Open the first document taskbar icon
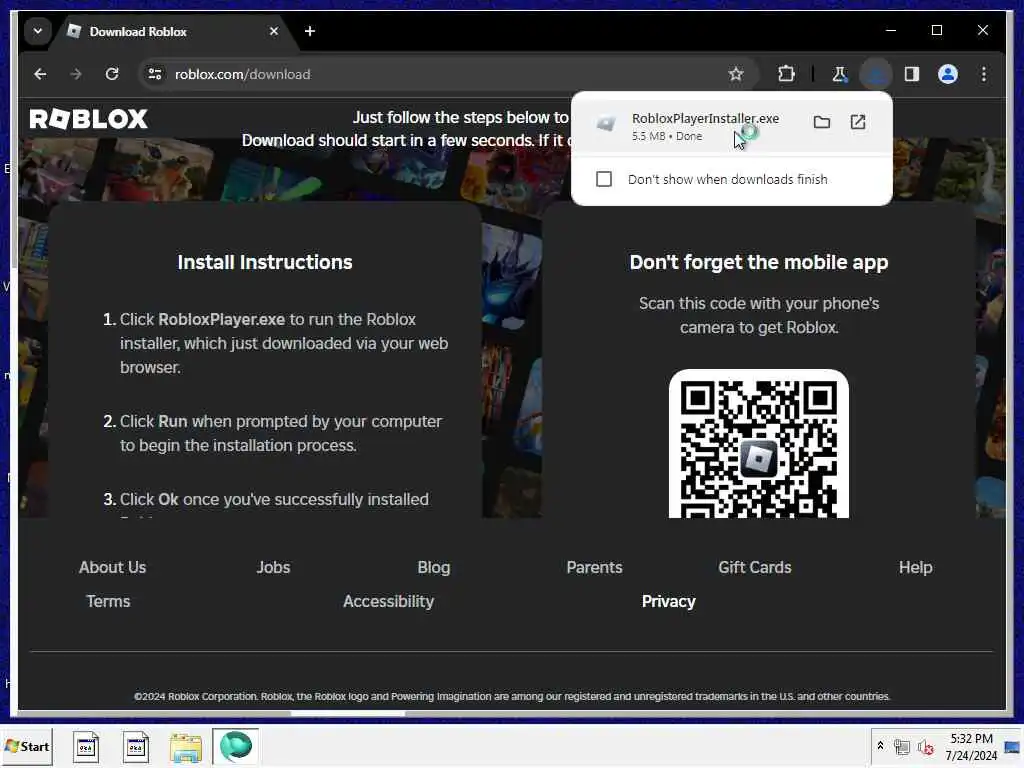This screenshot has height=768, width=1024. 86,746
